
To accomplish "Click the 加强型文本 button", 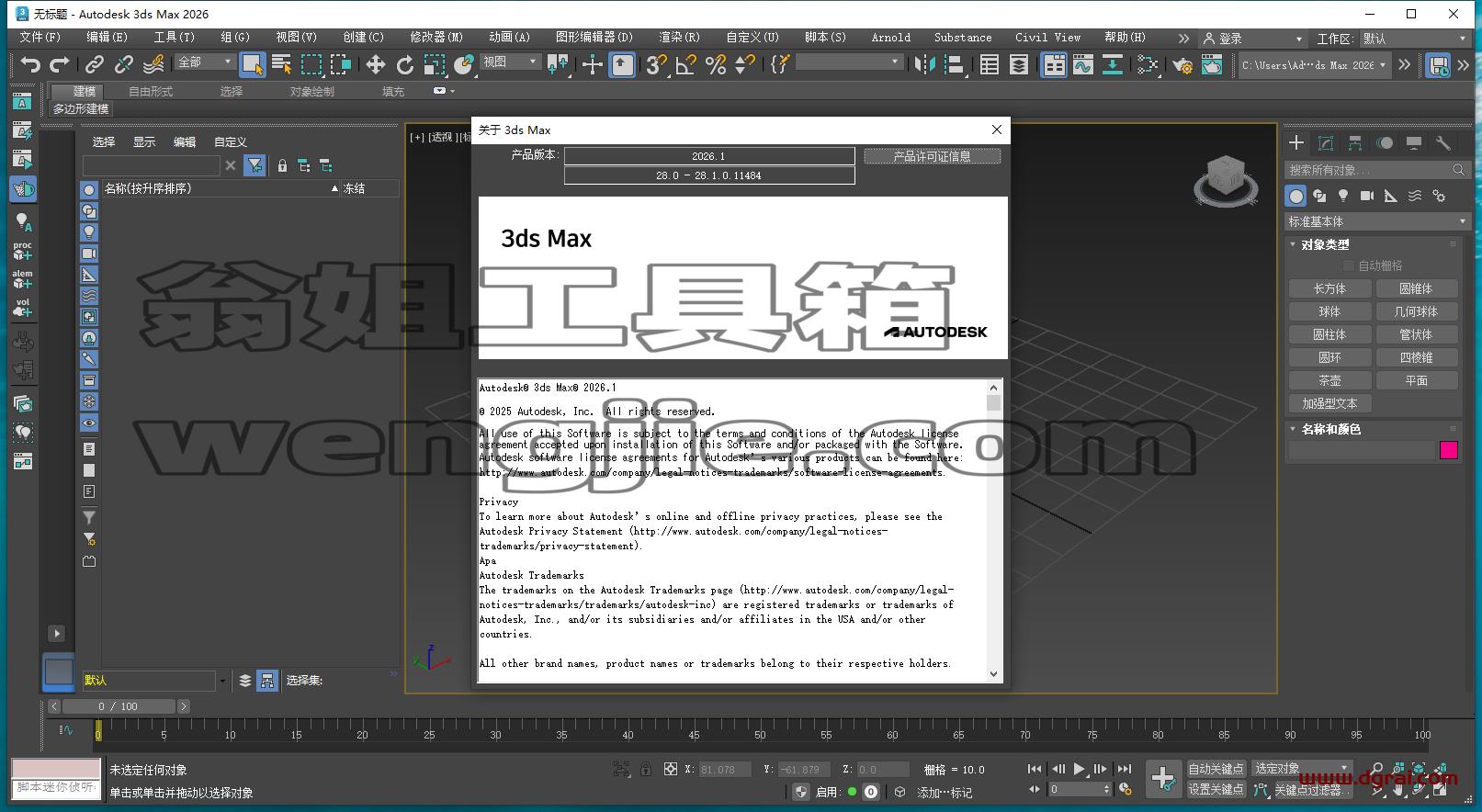I will [1329, 403].
